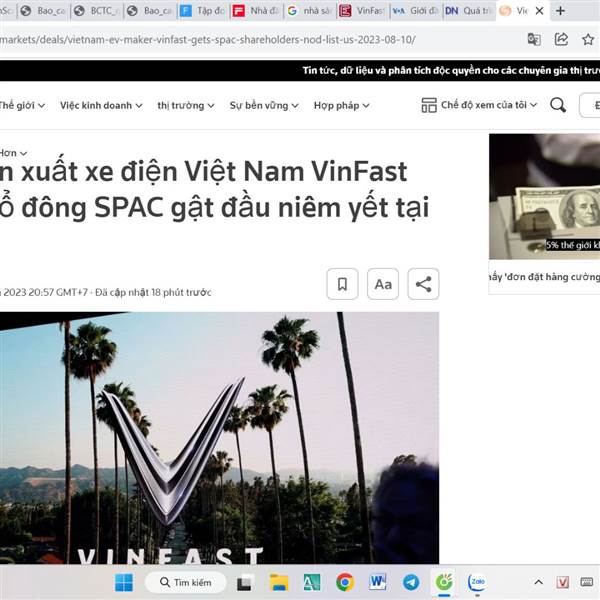Open Google Chrome from the taskbar
The height and width of the screenshot is (600, 600).
345,582
